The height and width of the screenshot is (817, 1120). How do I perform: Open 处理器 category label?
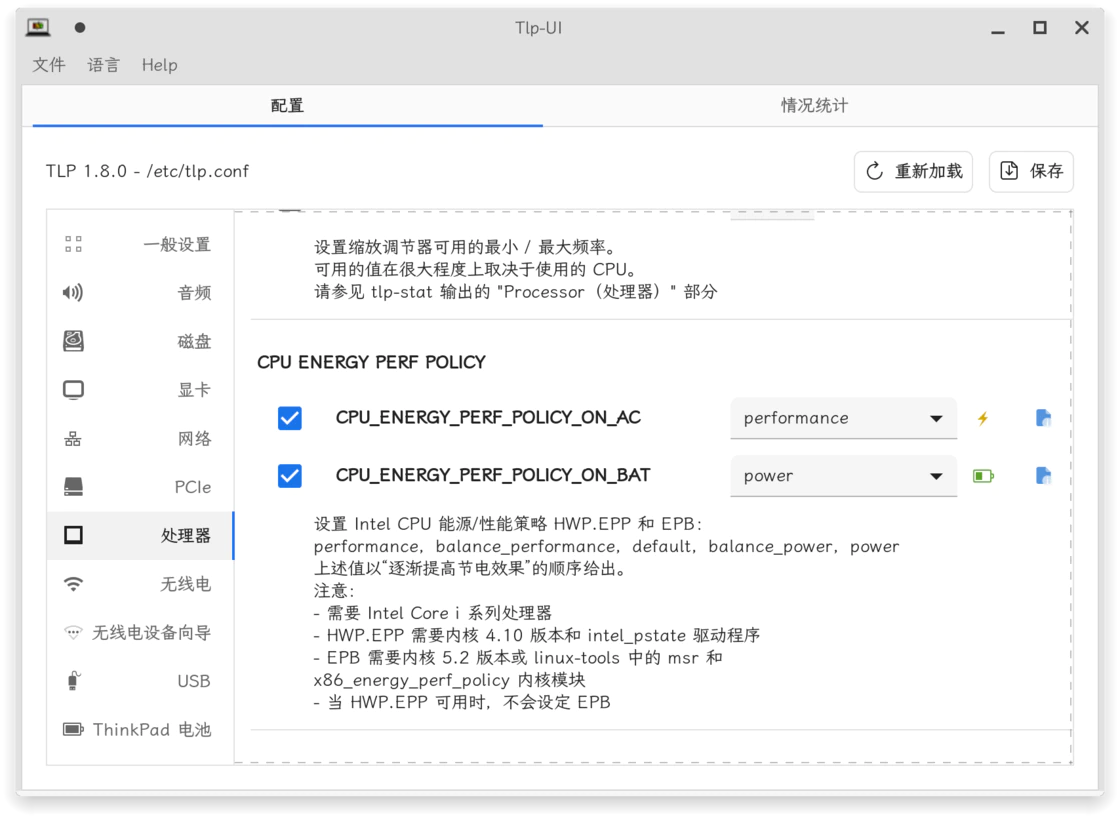tap(186, 536)
